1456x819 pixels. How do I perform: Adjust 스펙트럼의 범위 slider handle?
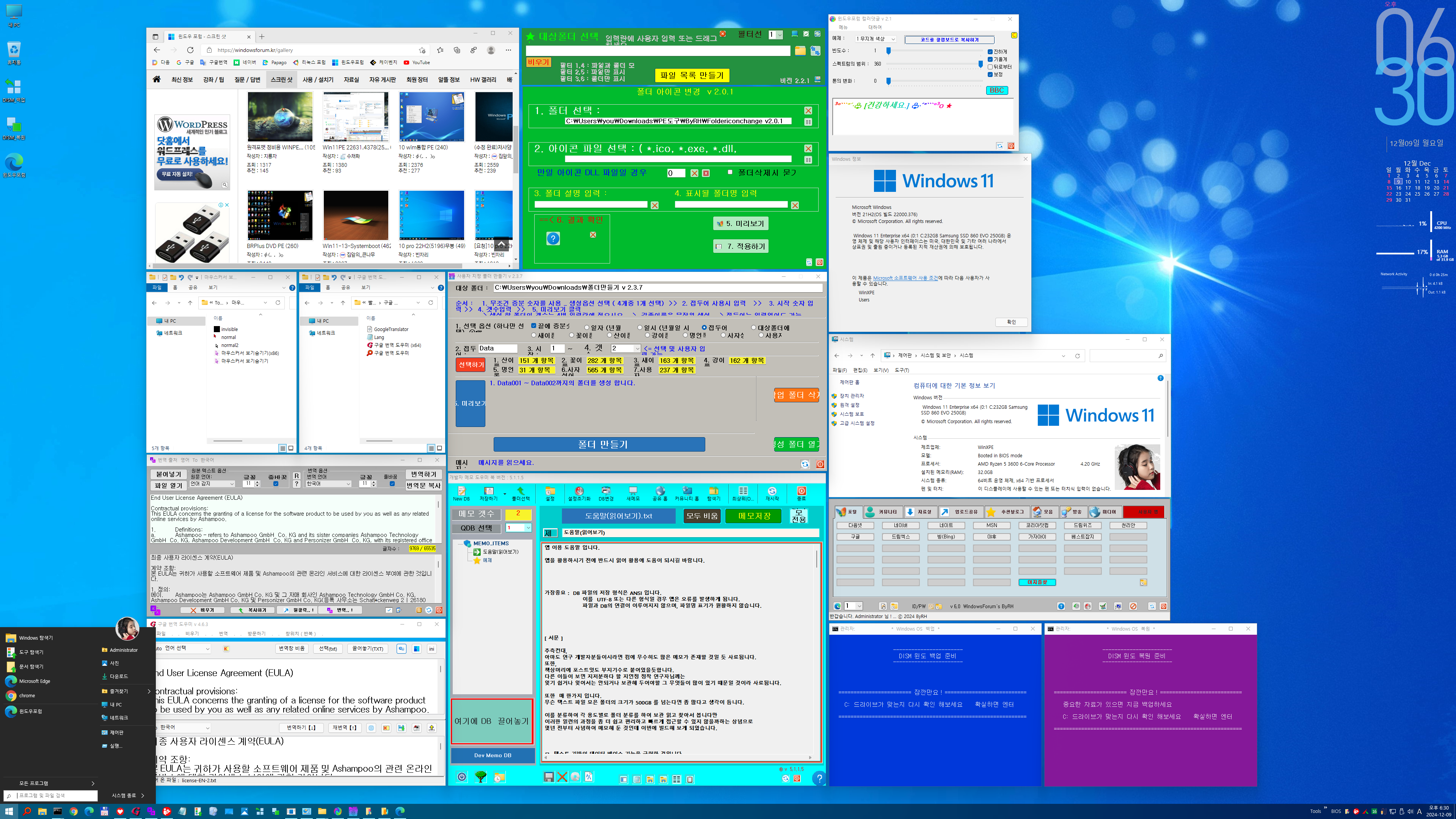tap(981, 64)
